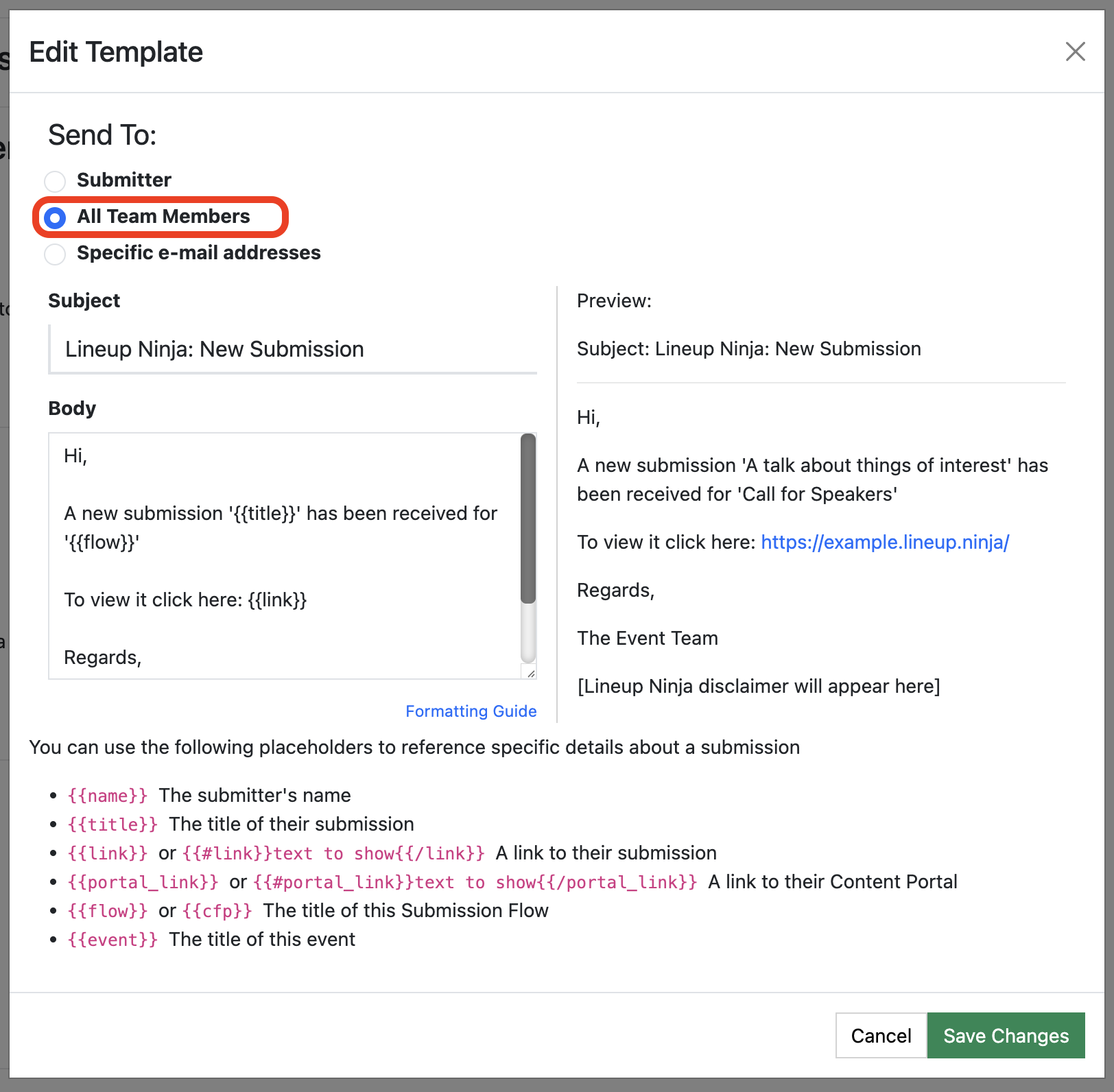Click 'A link to their Content Portal' text

click(832, 881)
